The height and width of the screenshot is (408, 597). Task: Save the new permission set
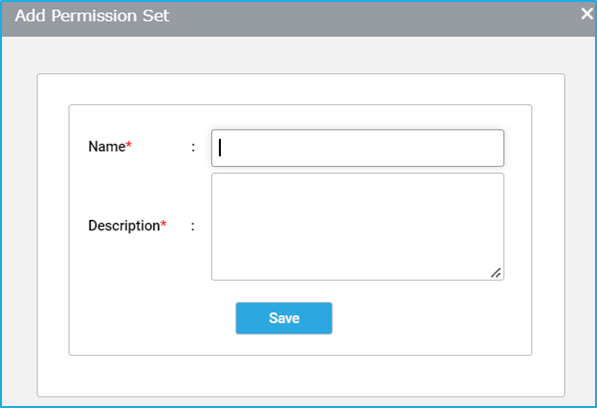tap(284, 318)
